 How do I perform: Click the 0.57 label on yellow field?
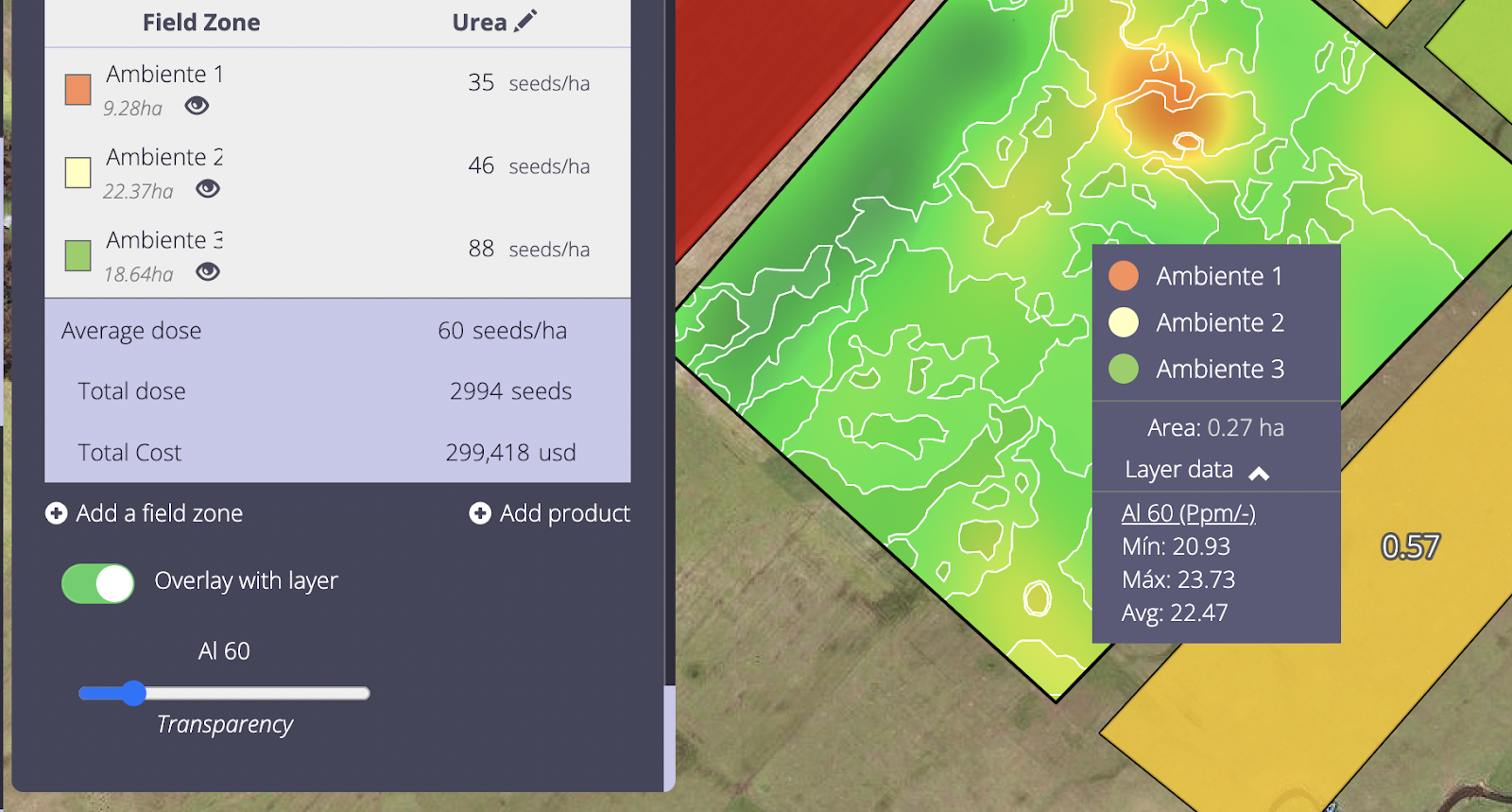(1410, 546)
